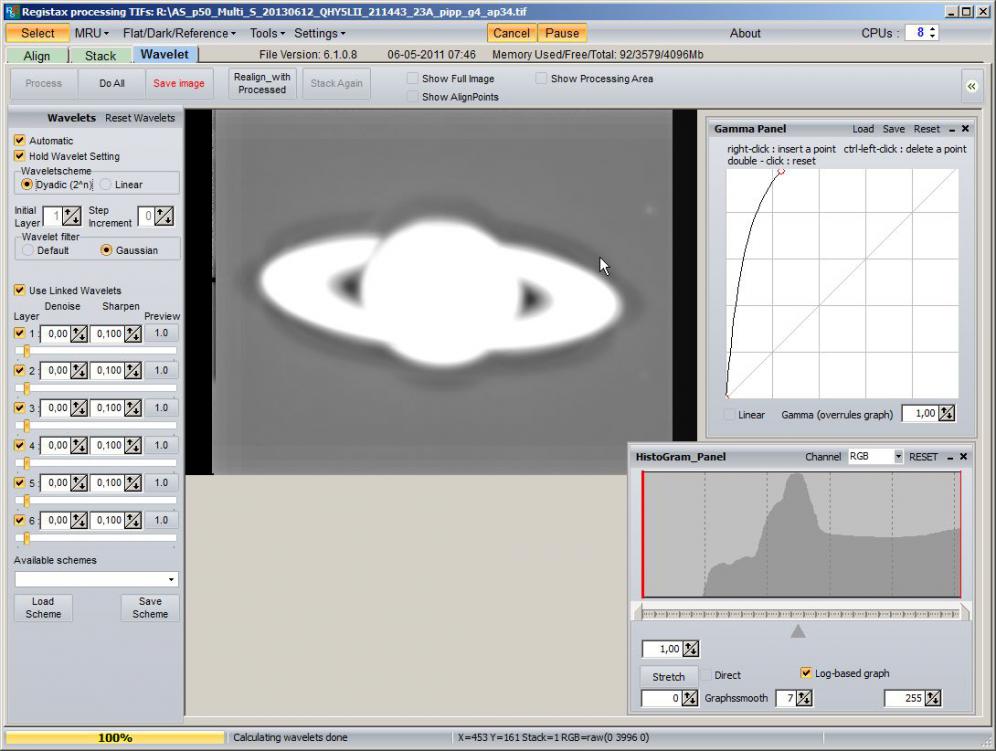The image size is (996, 751).
Task: Click the layer 3 wavelet slider handle
Action: pos(26,426)
